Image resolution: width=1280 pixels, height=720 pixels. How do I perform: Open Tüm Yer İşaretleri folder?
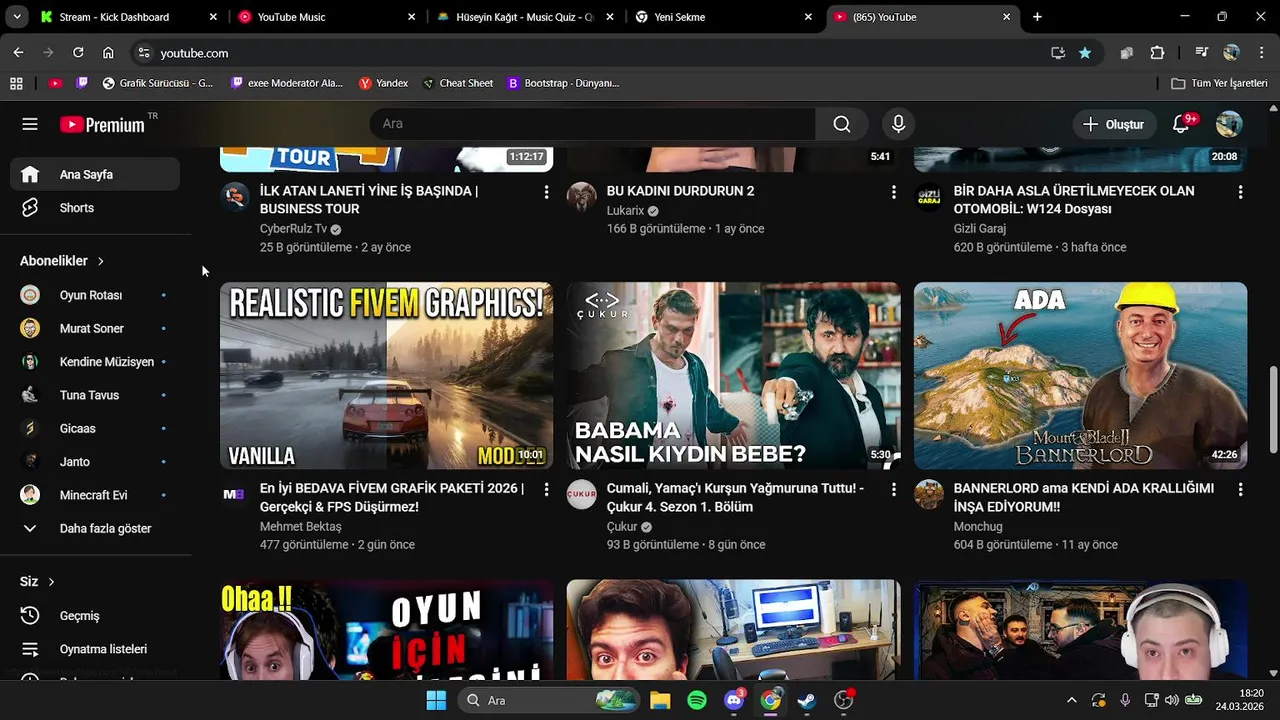(x=1219, y=83)
